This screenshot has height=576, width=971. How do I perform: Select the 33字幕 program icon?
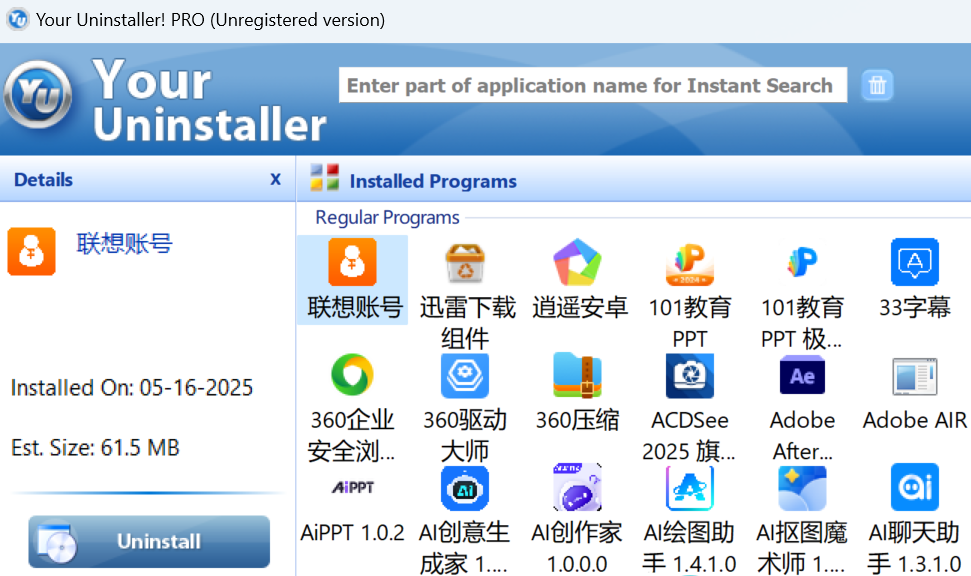tap(915, 262)
